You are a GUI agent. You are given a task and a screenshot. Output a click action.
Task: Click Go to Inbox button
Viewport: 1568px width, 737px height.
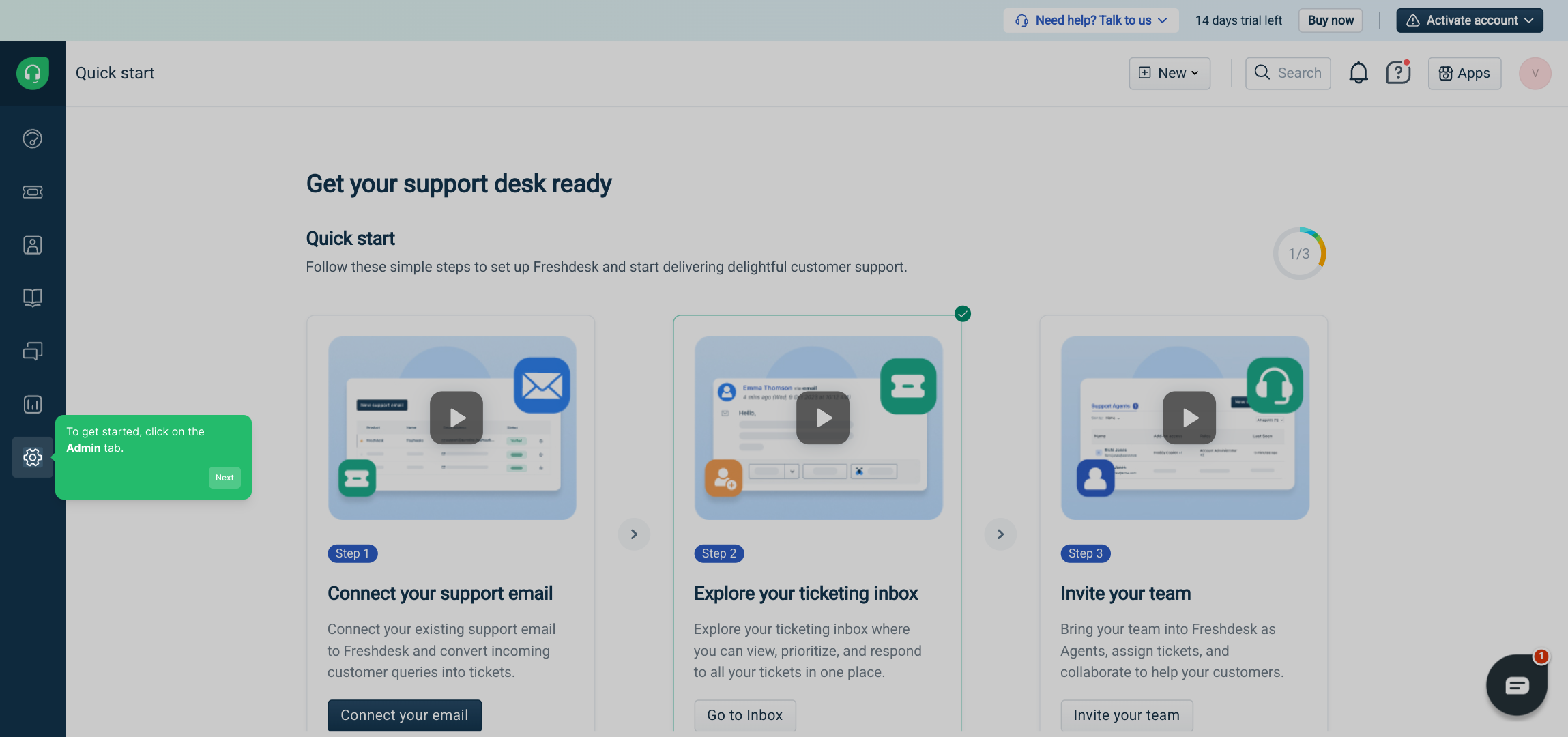pos(745,715)
